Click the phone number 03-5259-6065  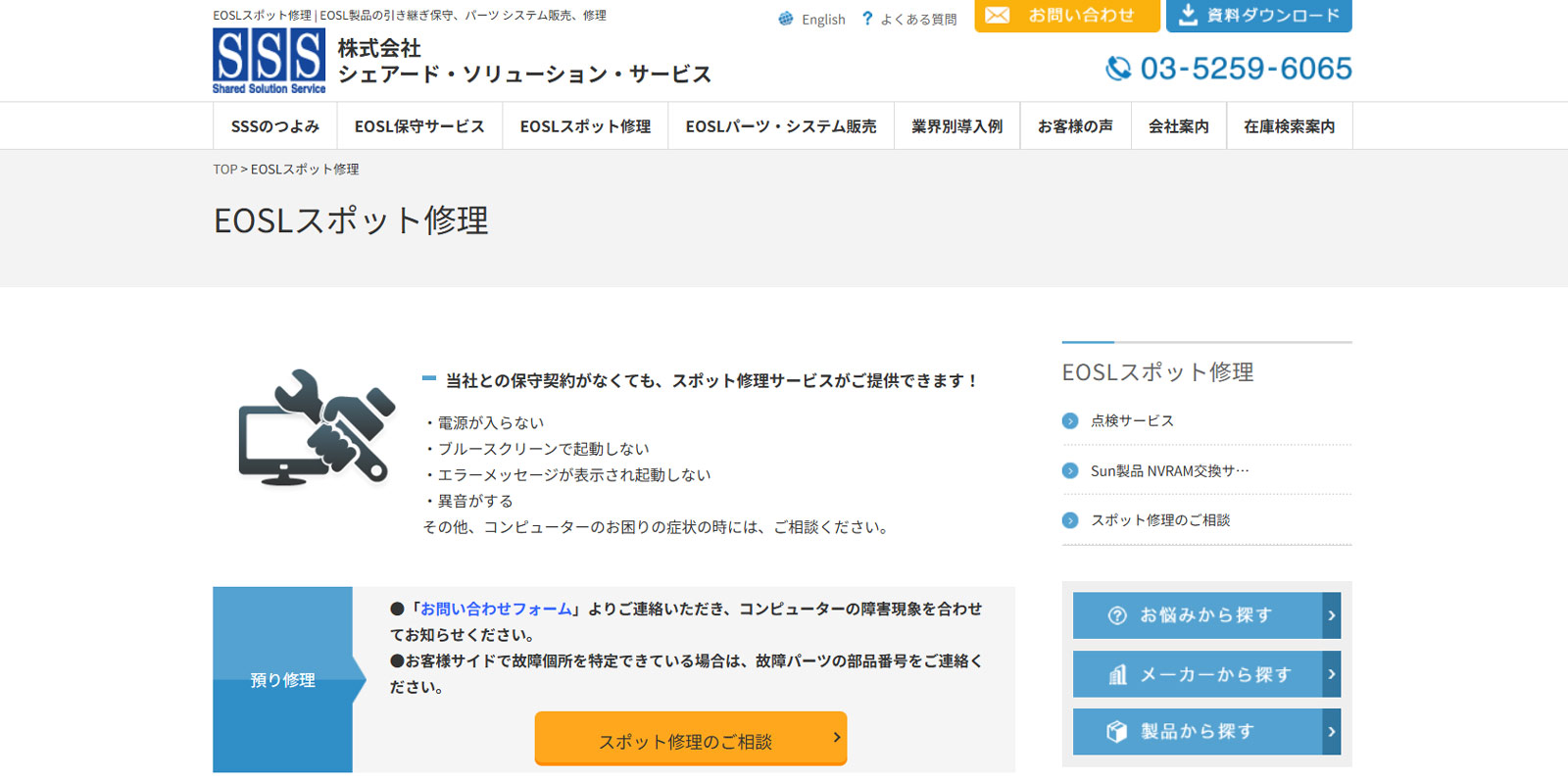click(x=1246, y=69)
